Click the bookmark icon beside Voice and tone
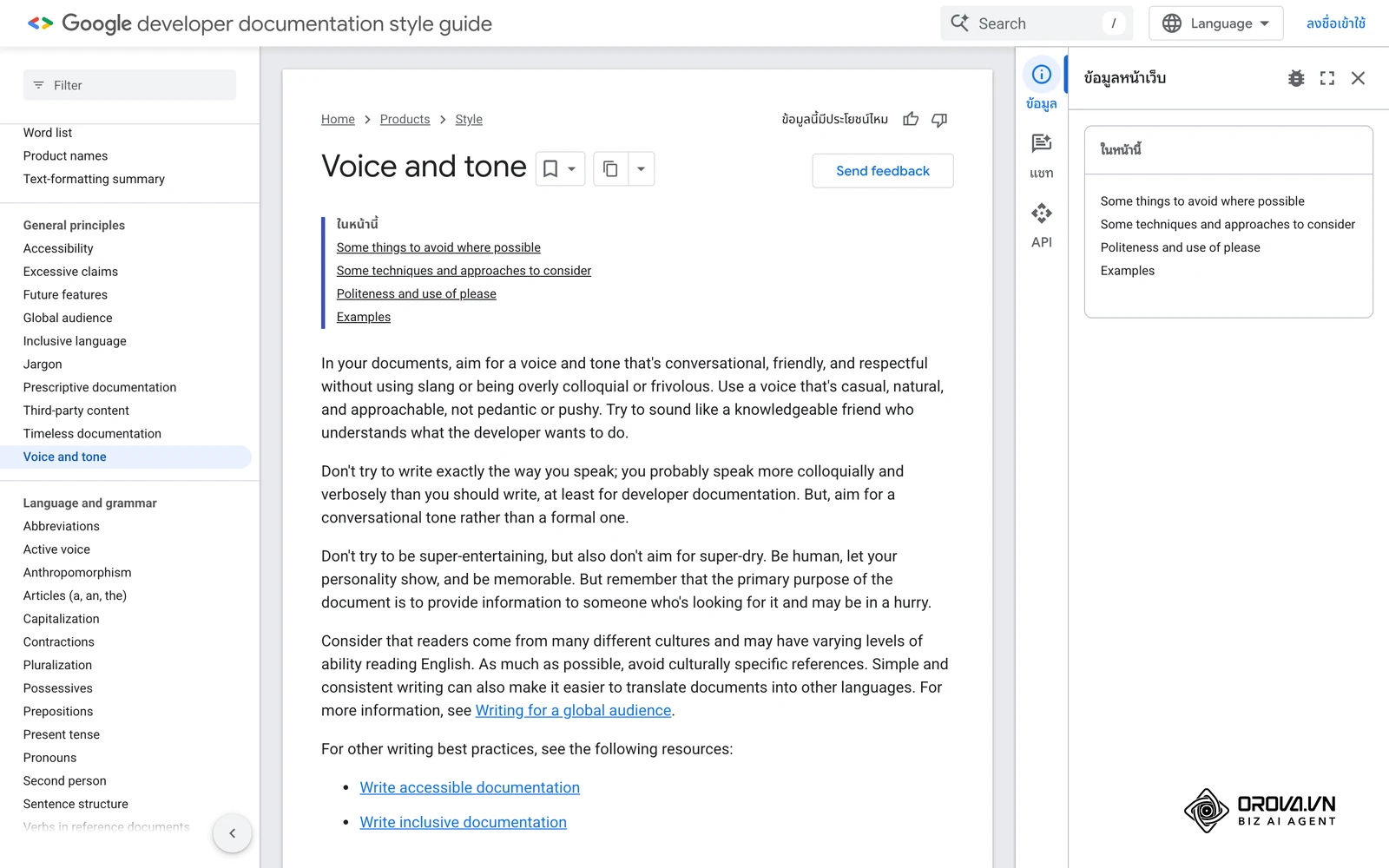Screen dimensions: 1389x868 [x=550, y=169]
